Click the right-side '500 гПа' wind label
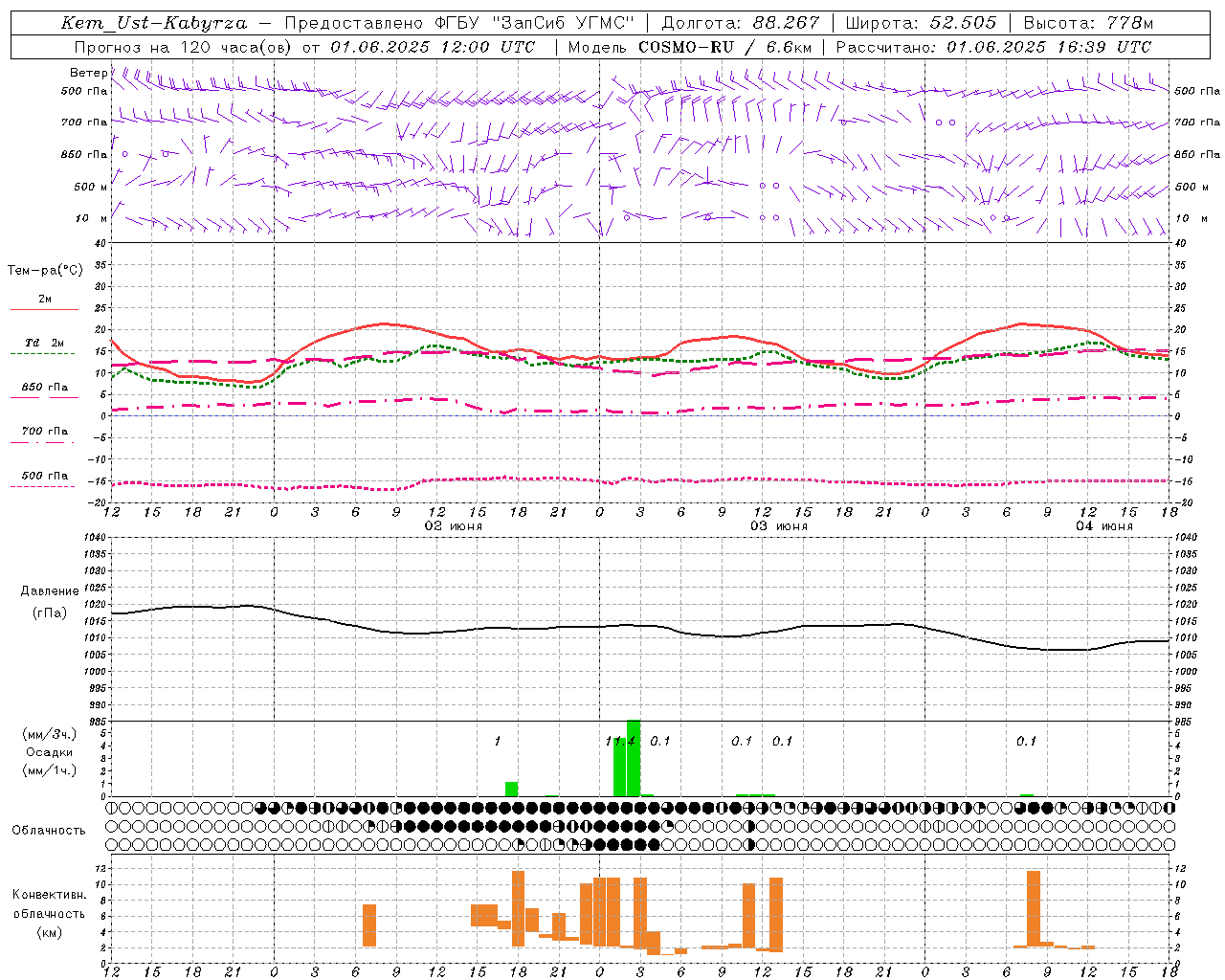This screenshot has width=1225, height=980. [1197, 91]
